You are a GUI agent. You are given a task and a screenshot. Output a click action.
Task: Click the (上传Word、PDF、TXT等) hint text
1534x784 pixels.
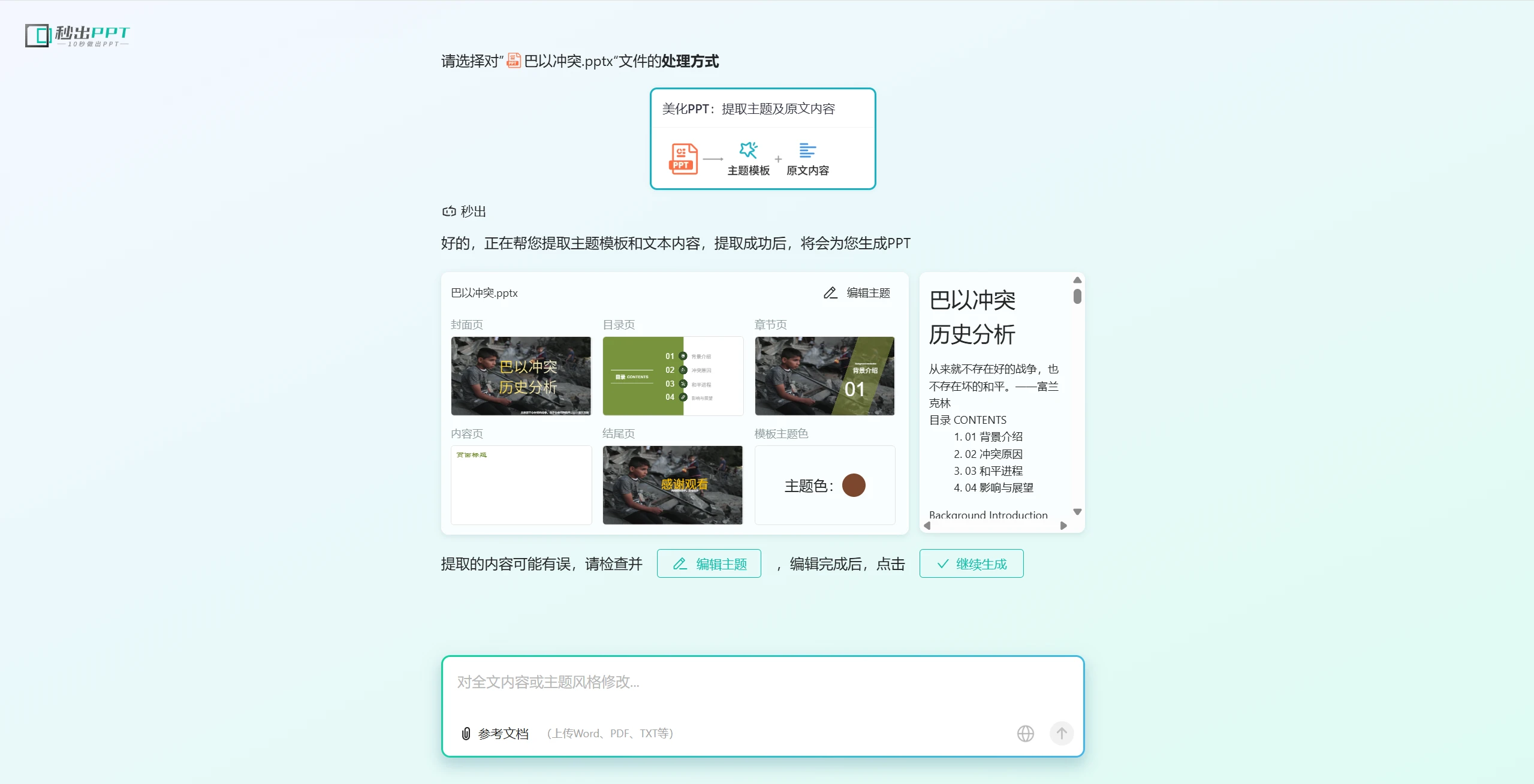610,733
